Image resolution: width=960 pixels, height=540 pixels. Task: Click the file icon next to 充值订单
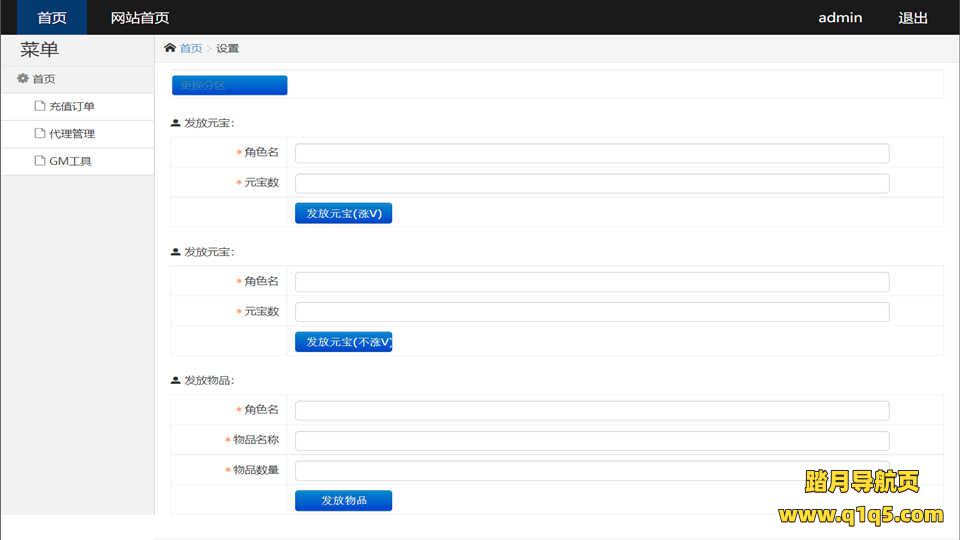tap(40, 106)
